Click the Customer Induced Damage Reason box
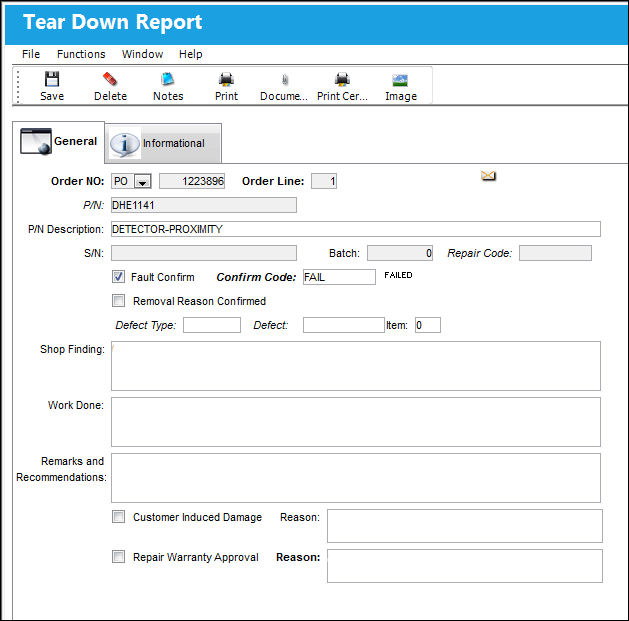 (465, 526)
